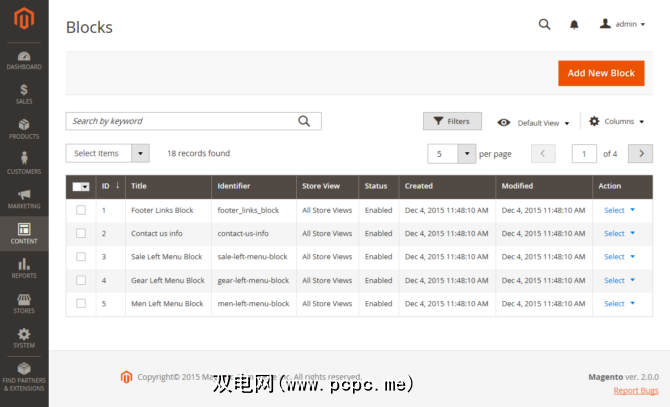Click the header search magnifier icon
The height and width of the screenshot is (407, 670).
pos(544,24)
